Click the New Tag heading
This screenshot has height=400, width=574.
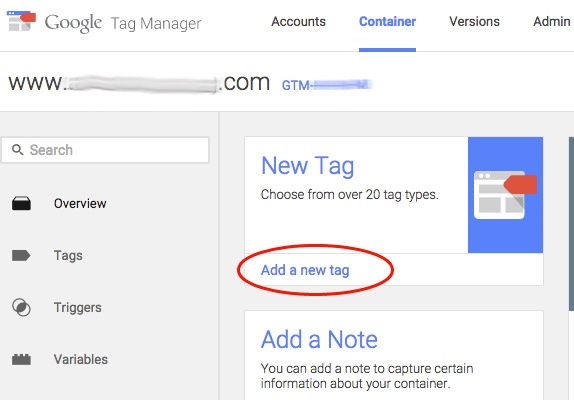point(308,166)
